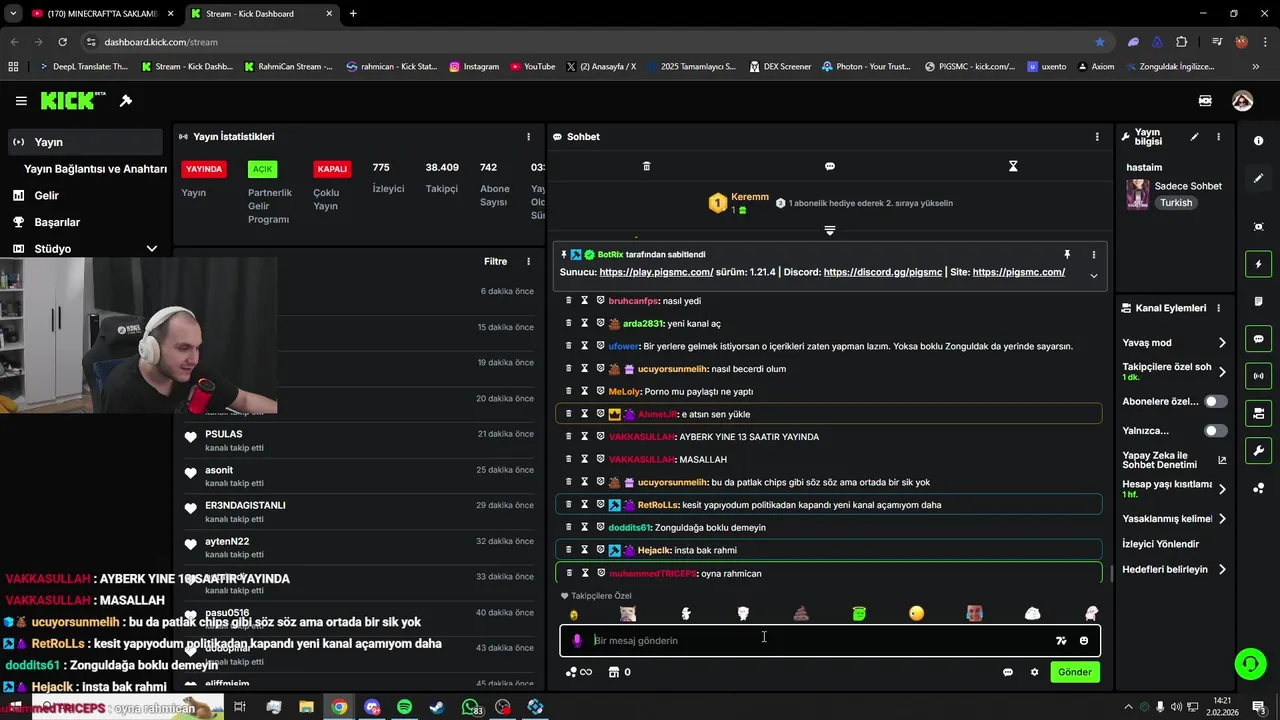Open the Filtre three-dot menu
This screenshot has height=720, width=1280.
click(x=529, y=261)
